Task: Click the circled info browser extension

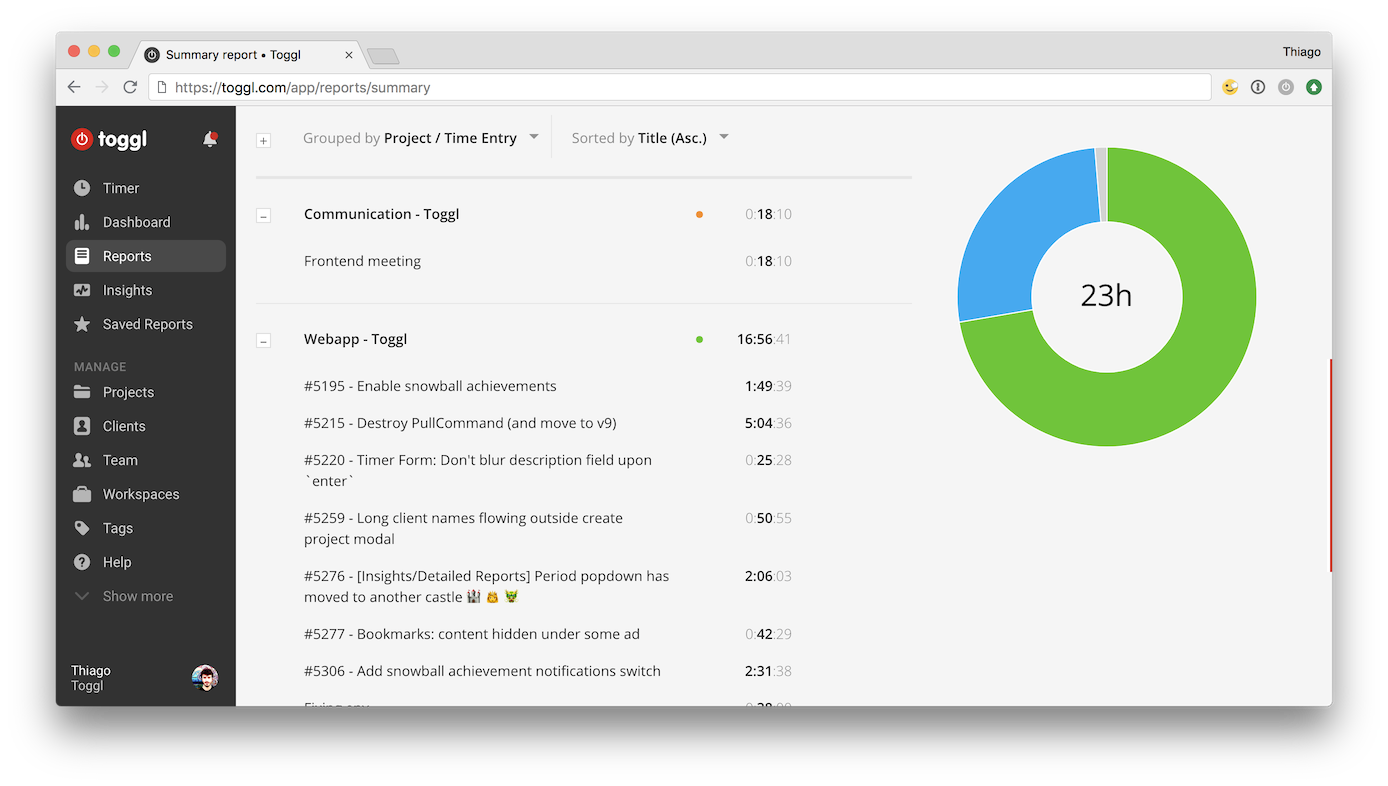Action: click(x=1258, y=87)
